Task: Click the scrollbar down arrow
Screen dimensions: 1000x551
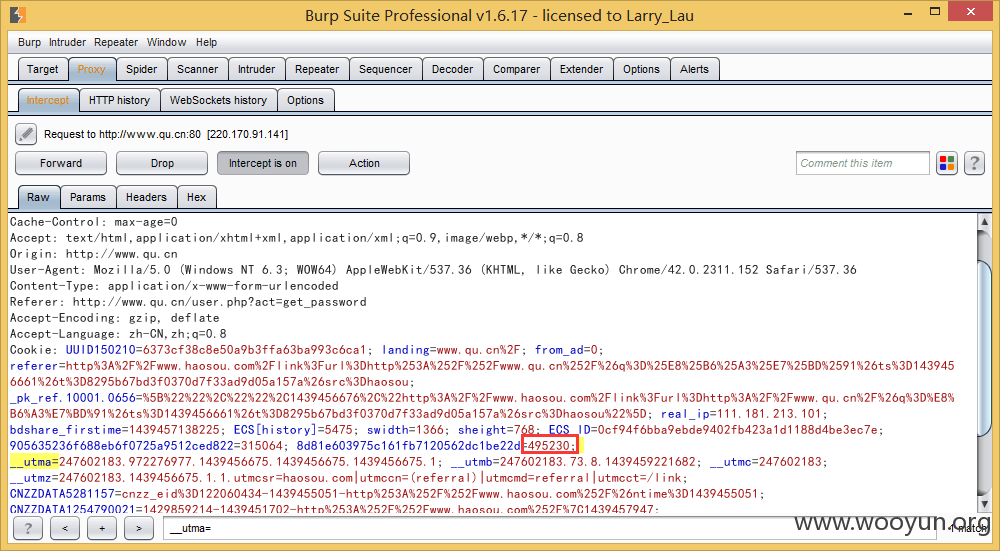Action: coord(984,503)
